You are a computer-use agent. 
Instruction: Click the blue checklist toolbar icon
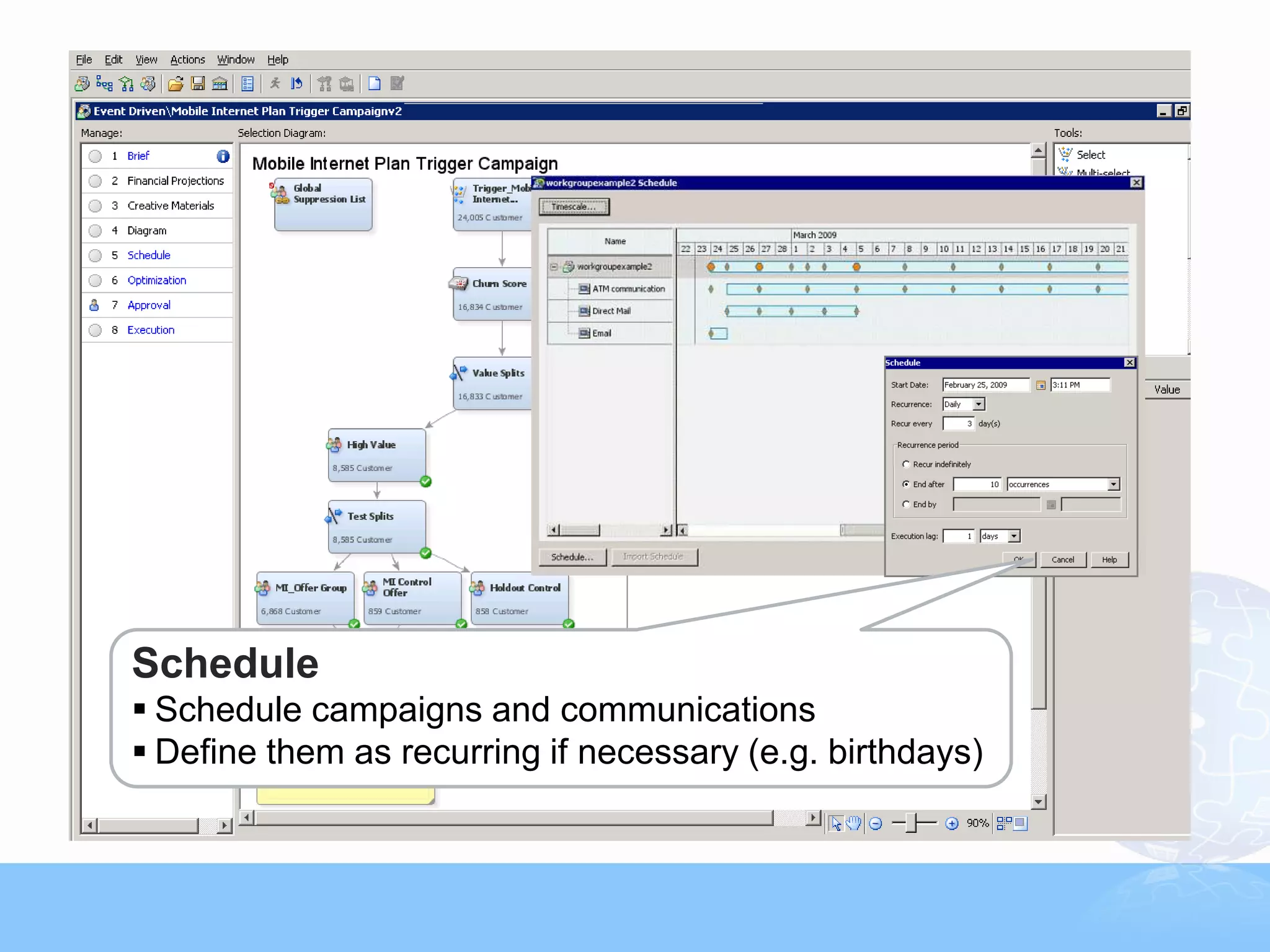(247, 83)
